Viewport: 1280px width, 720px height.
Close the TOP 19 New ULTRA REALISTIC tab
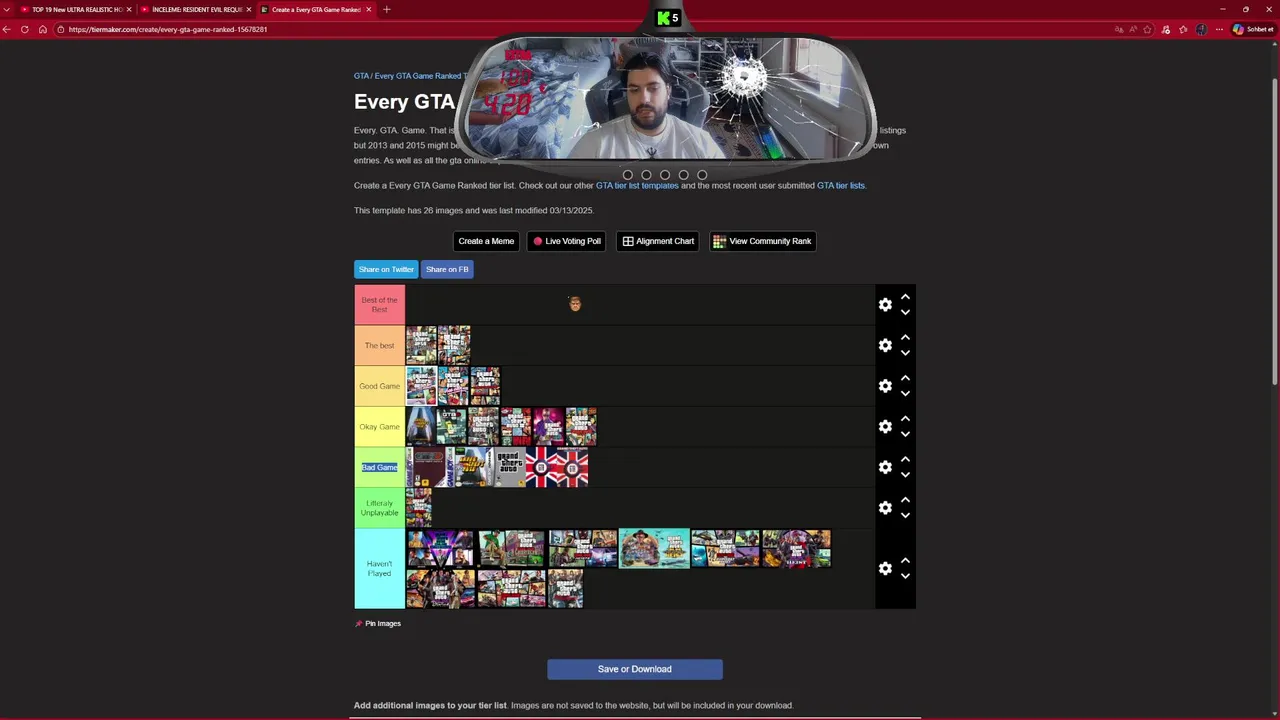(129, 9)
